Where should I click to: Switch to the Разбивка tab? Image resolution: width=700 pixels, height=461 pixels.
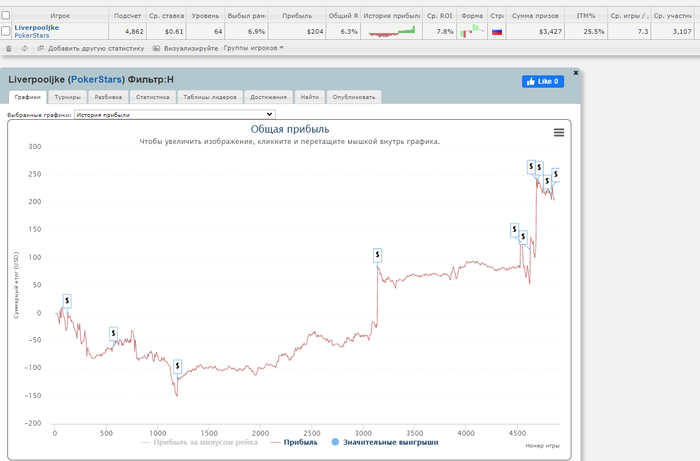coord(108,97)
